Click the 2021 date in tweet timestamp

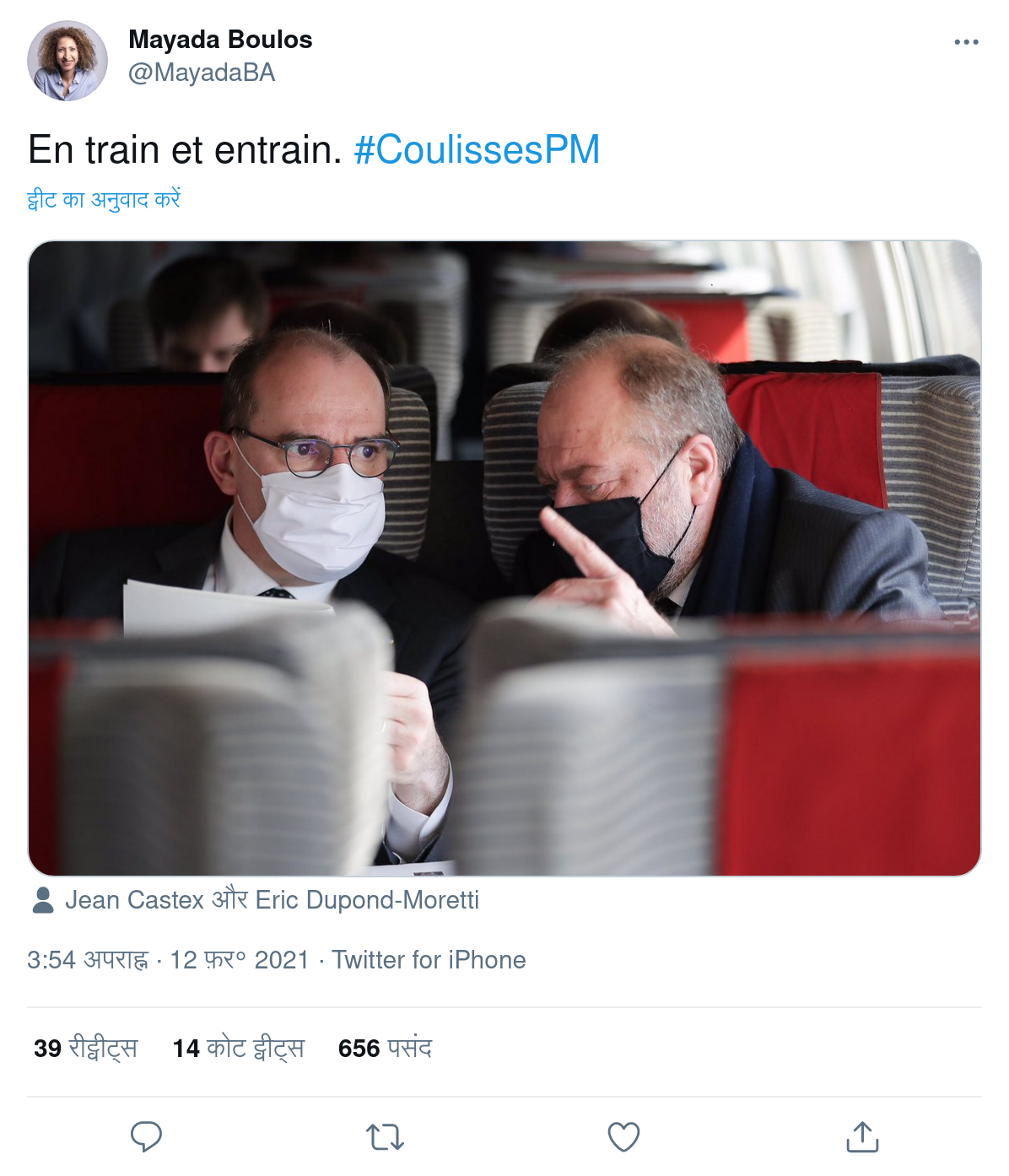coord(282,960)
